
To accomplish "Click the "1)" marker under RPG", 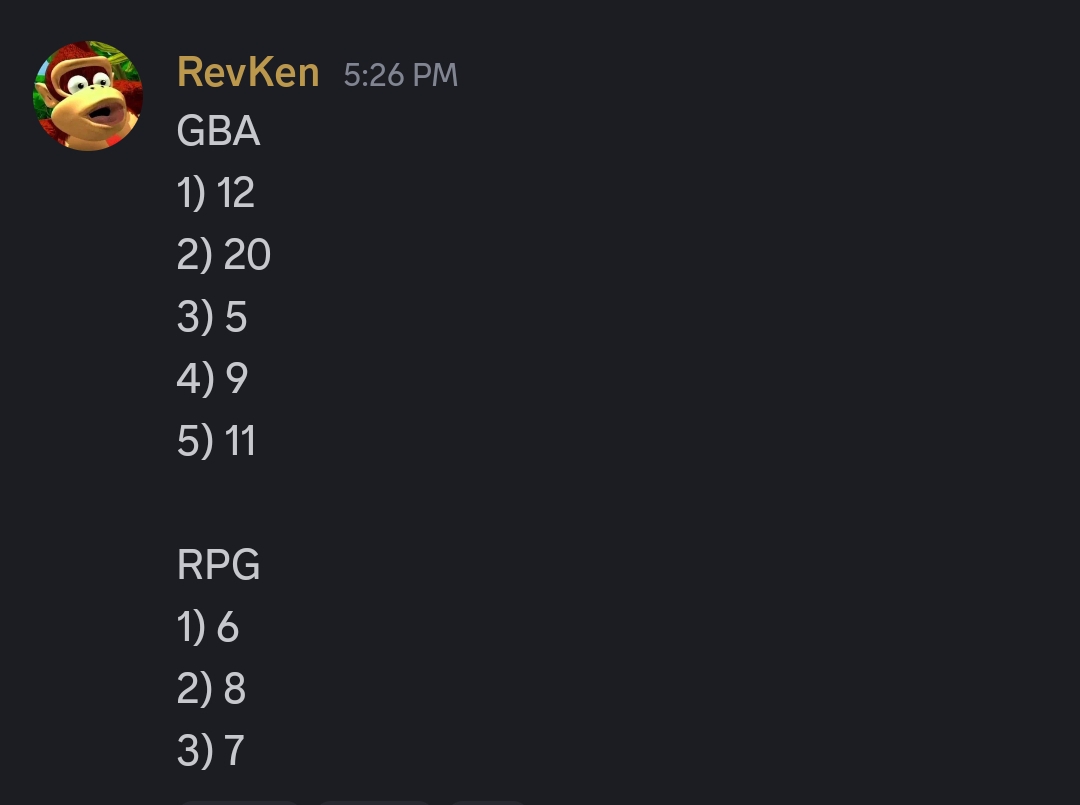I will point(191,627).
